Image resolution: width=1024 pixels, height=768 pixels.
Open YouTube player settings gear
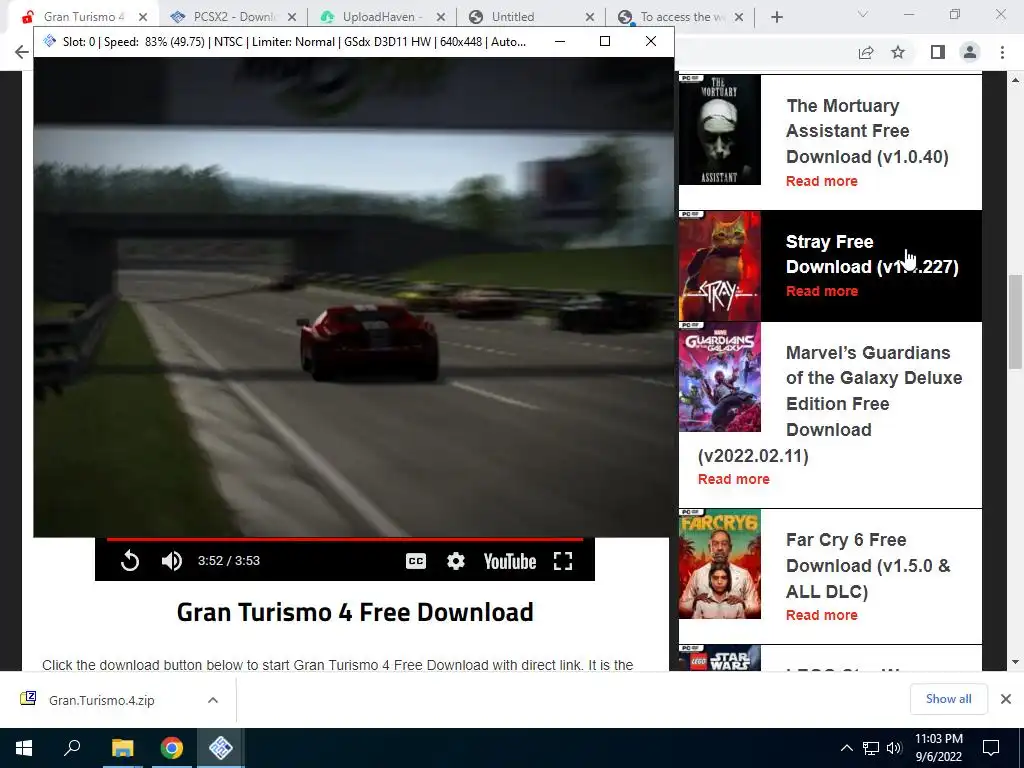456,561
